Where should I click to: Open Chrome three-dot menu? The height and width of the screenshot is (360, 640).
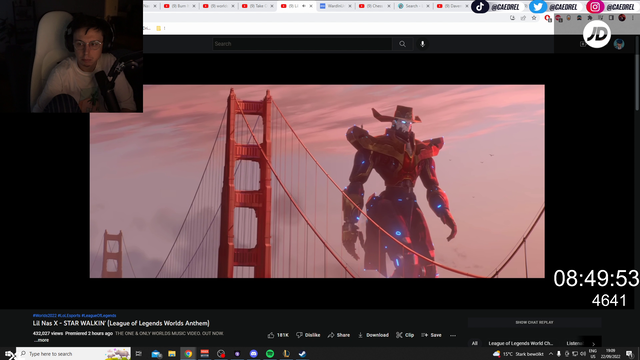click(x=633, y=18)
